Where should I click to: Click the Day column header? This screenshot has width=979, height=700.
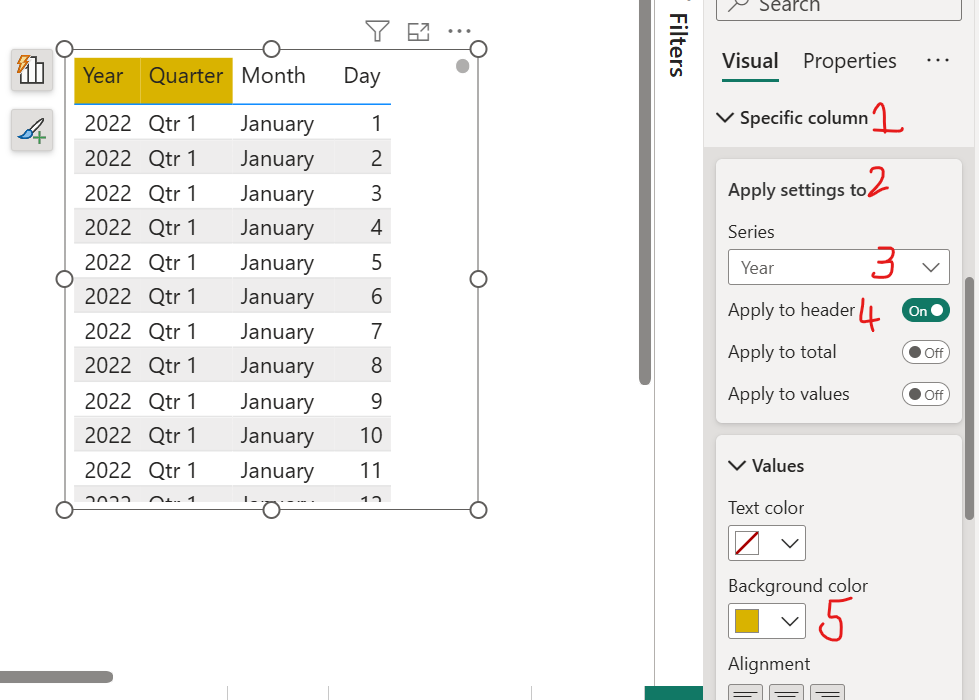pyautogui.click(x=362, y=76)
